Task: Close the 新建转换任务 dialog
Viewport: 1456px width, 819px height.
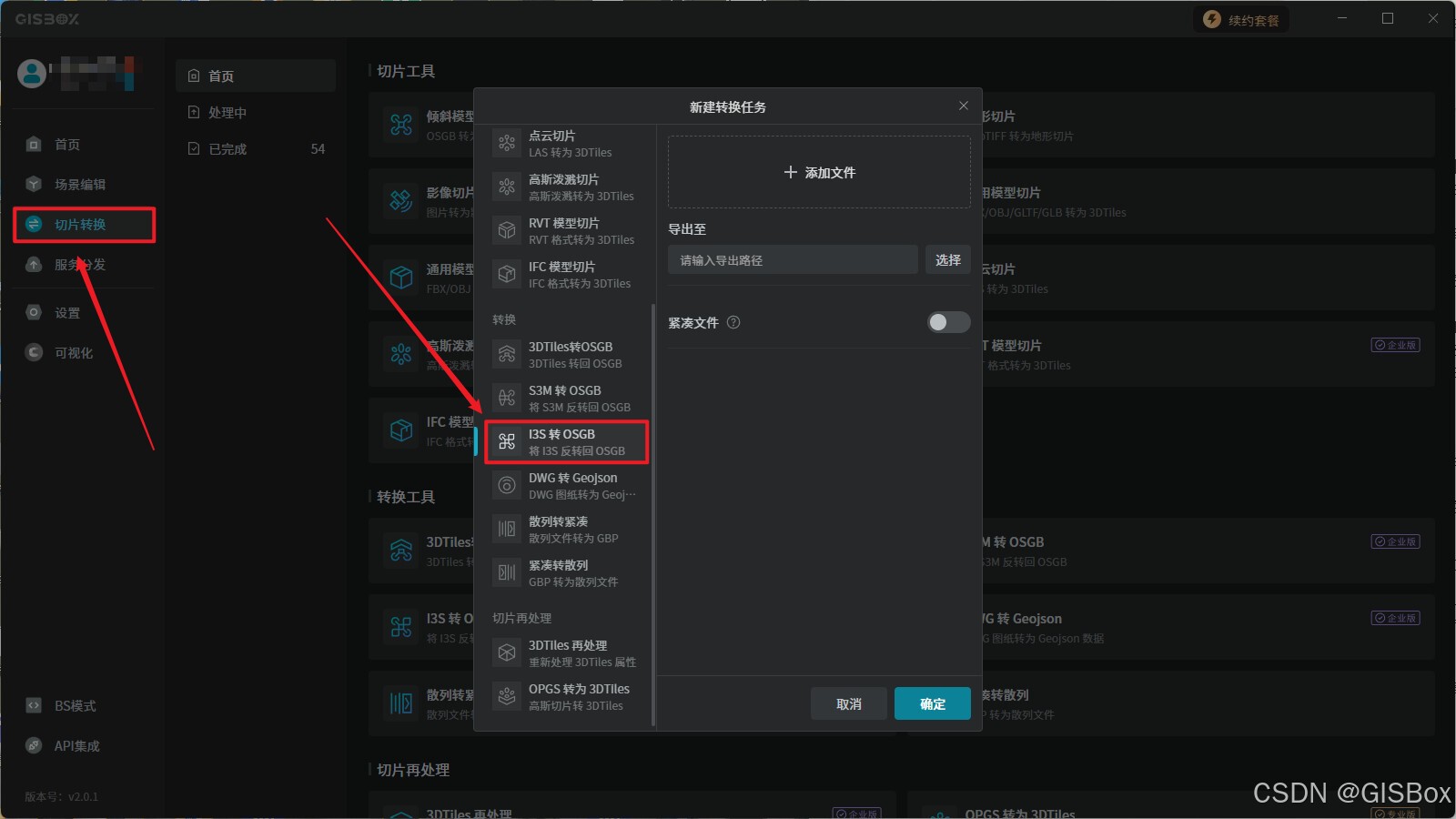Action: 963,106
